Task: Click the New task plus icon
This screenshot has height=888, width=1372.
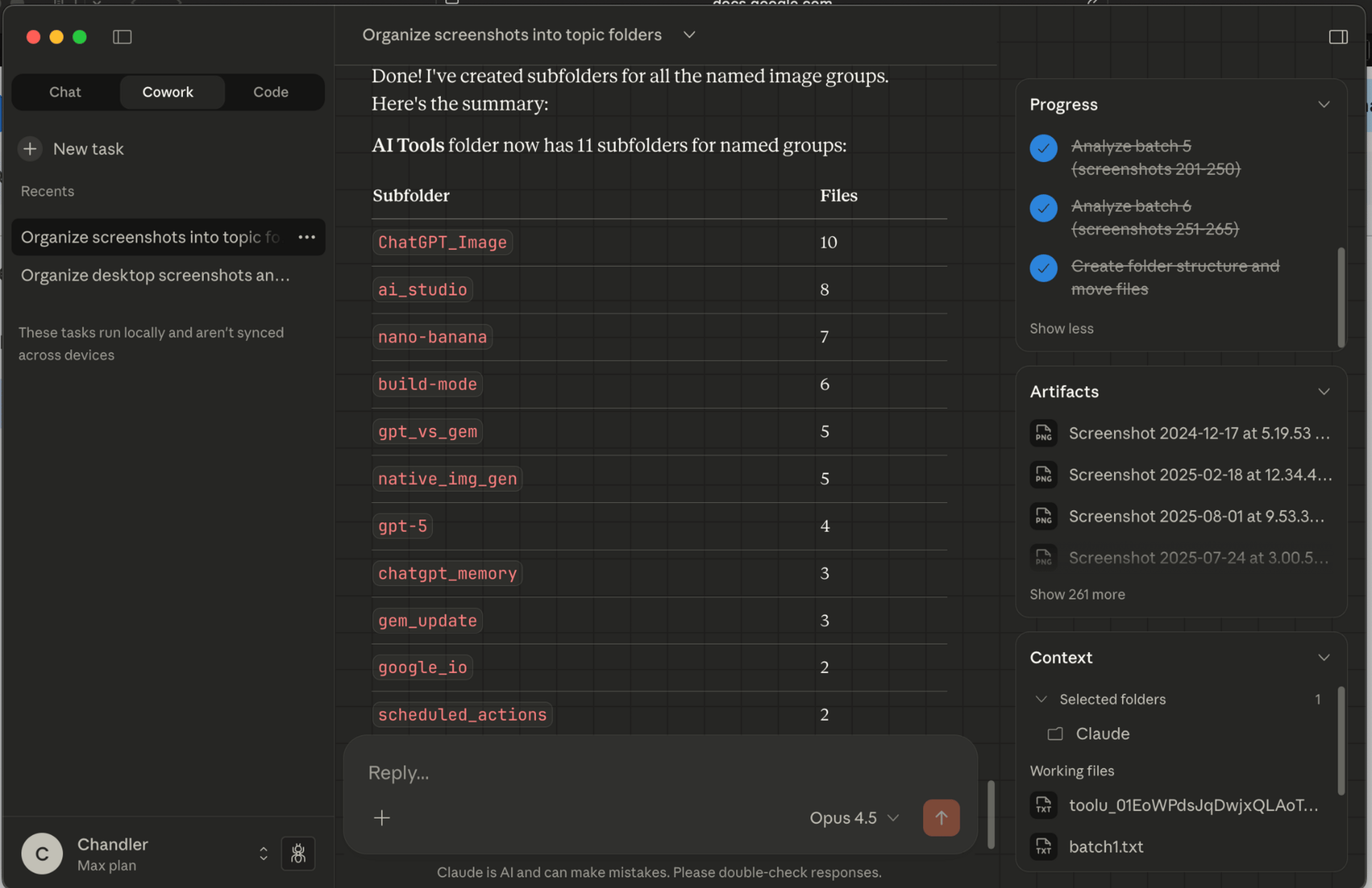Action: pyautogui.click(x=30, y=149)
